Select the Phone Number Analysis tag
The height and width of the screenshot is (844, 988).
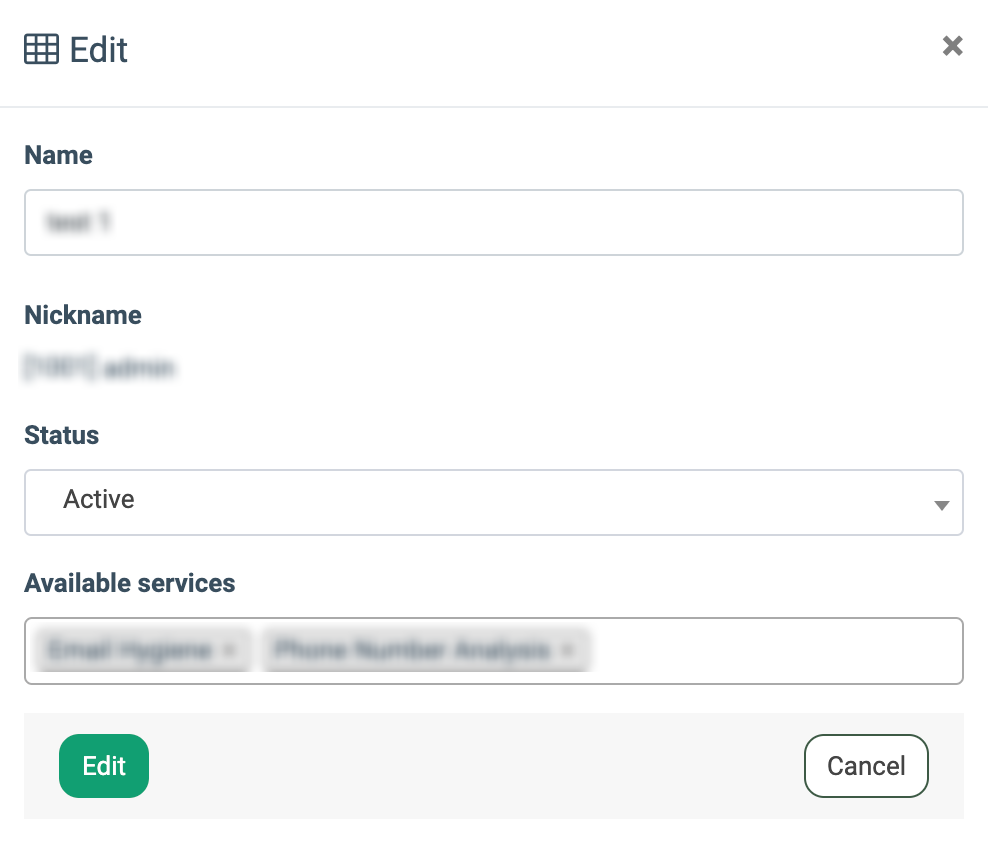[x=412, y=651]
